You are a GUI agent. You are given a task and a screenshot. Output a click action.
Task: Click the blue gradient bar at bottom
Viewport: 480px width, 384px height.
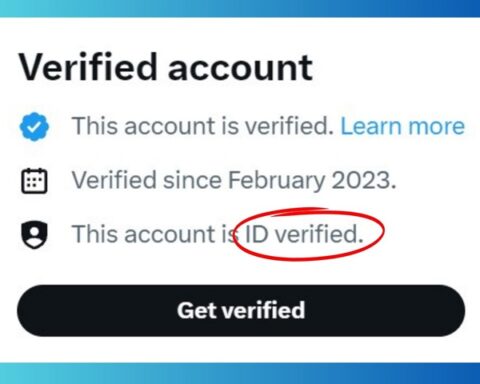tap(240, 373)
